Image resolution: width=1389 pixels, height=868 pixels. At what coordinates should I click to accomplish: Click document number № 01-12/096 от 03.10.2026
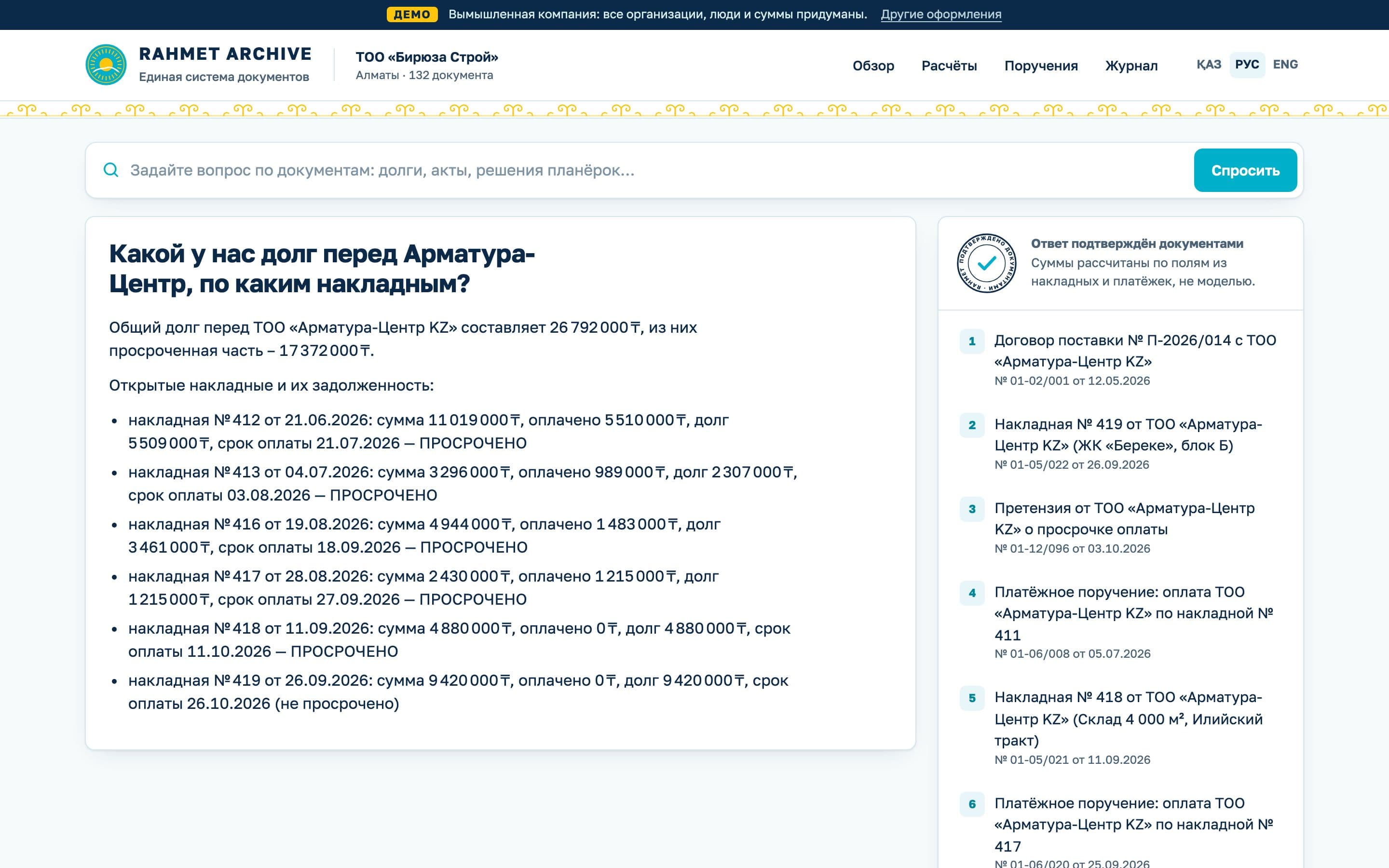tap(1072, 549)
